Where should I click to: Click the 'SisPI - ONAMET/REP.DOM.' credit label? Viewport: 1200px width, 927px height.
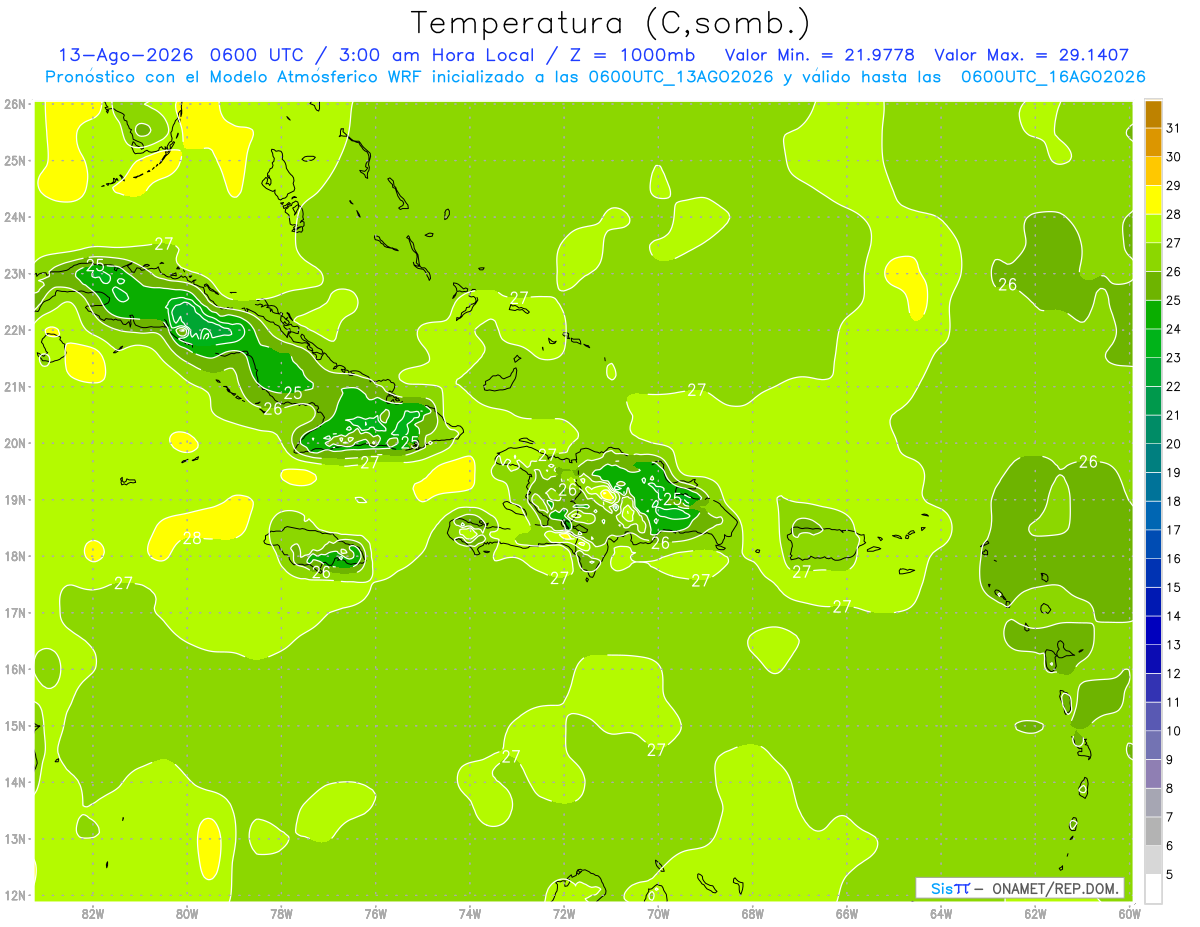click(1020, 888)
